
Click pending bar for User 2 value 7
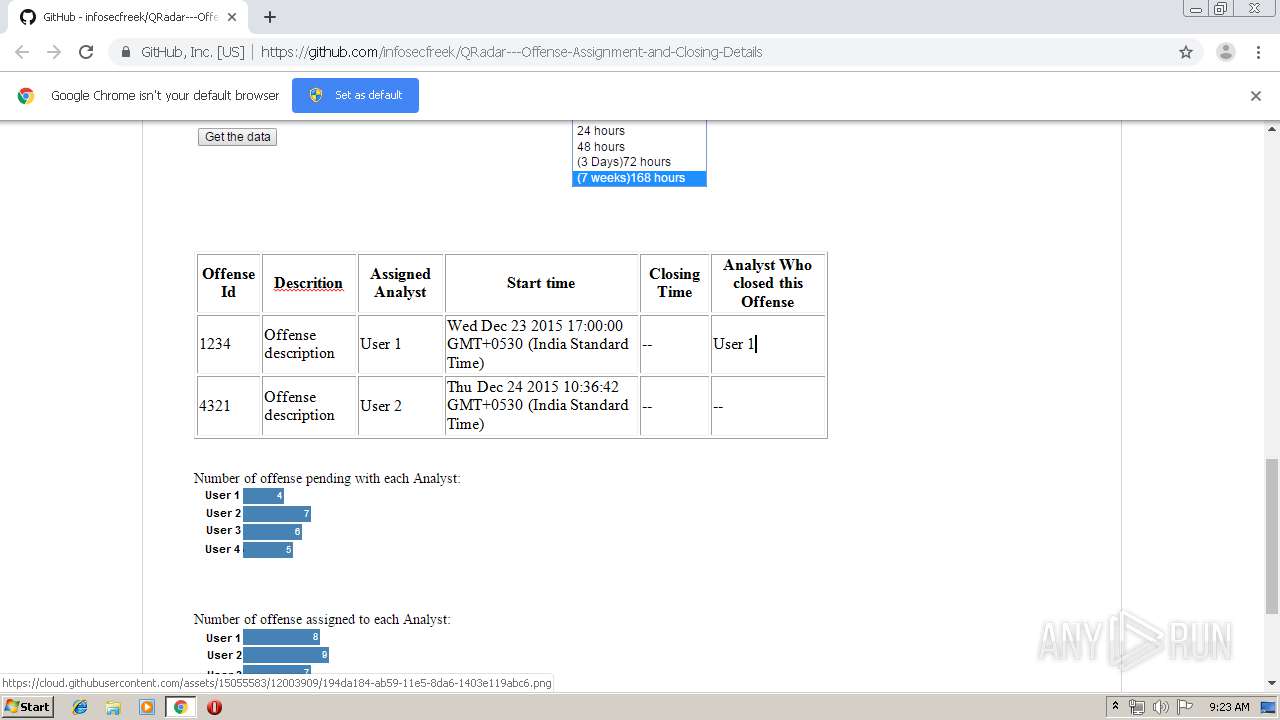click(x=277, y=513)
